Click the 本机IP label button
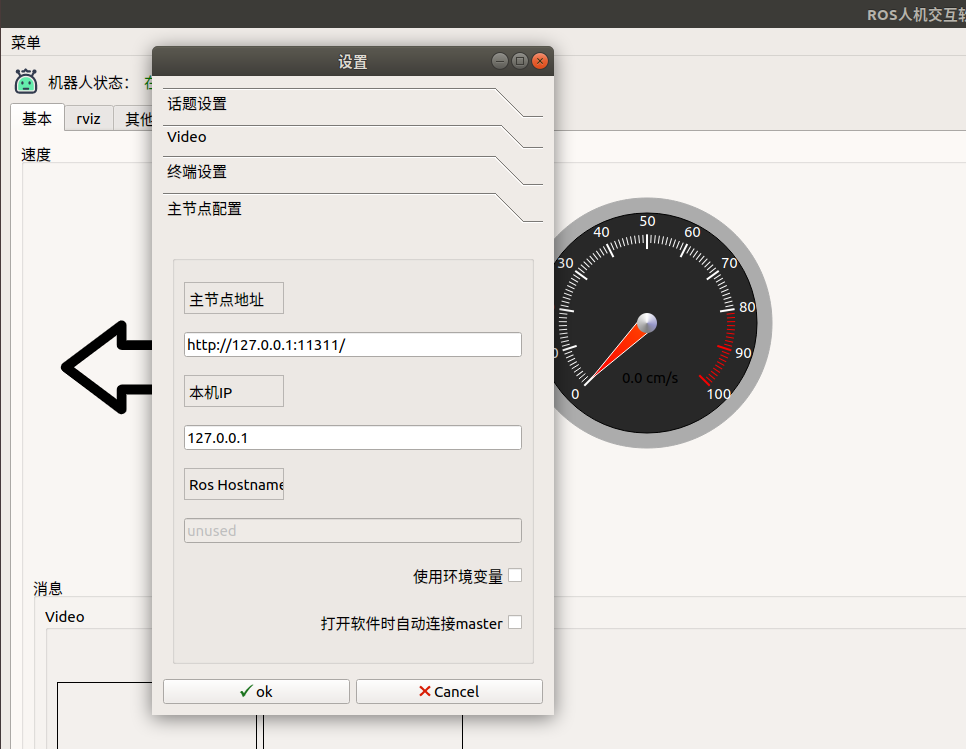Screen dimensions: 966x749 click(x=233, y=392)
